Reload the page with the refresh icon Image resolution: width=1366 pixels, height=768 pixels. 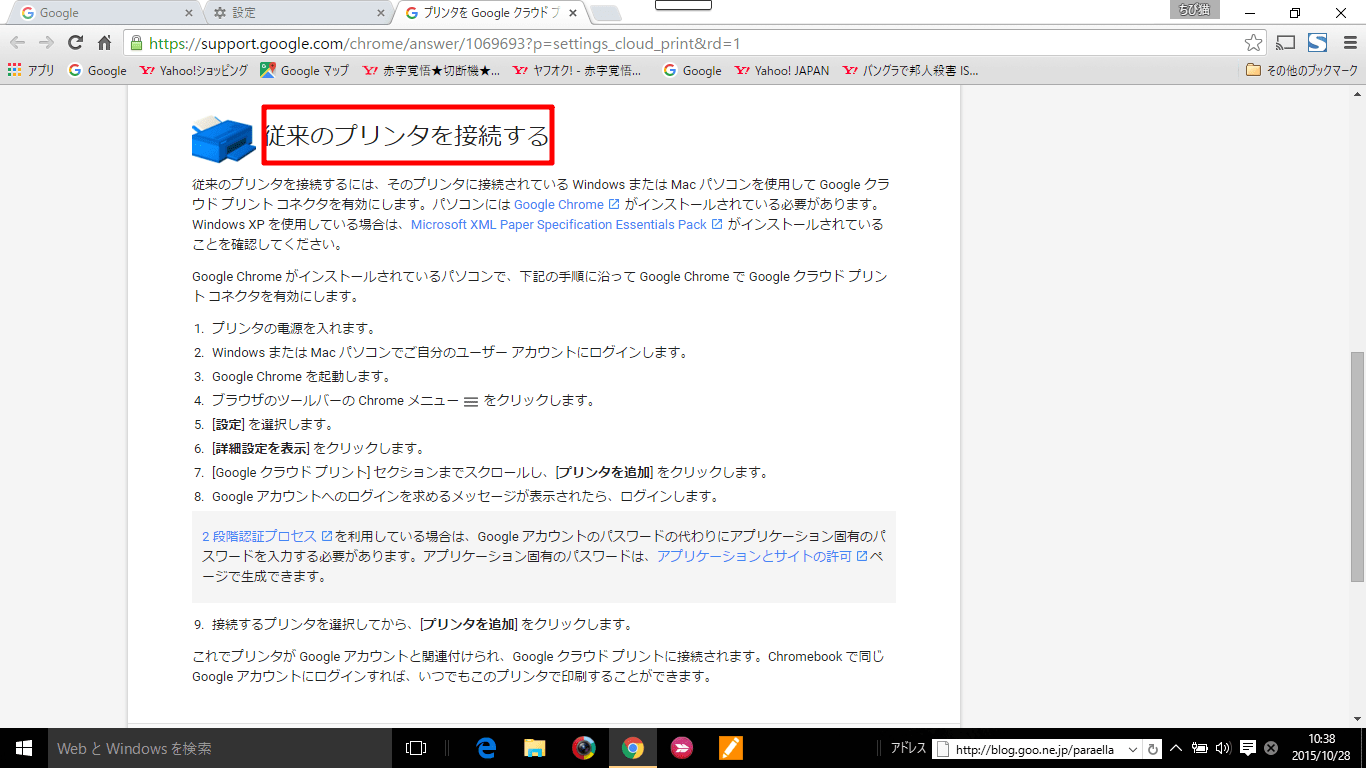pos(75,43)
